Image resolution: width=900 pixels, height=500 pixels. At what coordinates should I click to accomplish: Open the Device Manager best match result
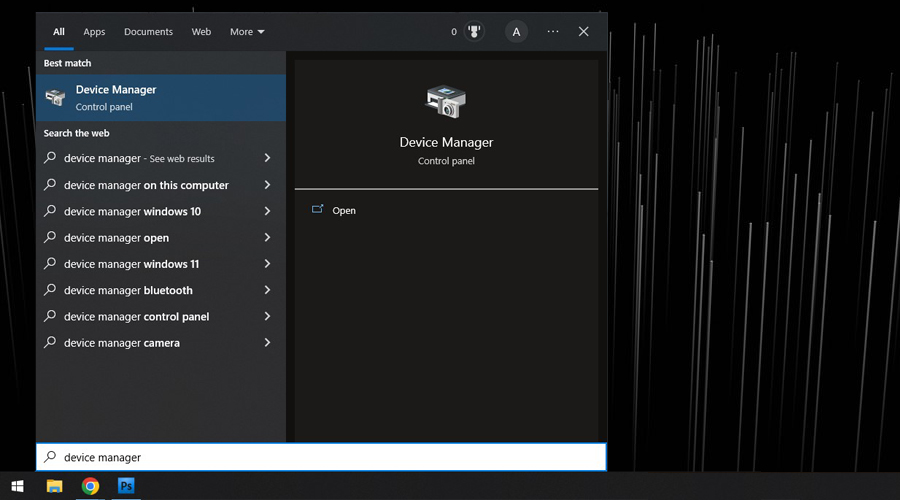[161, 98]
